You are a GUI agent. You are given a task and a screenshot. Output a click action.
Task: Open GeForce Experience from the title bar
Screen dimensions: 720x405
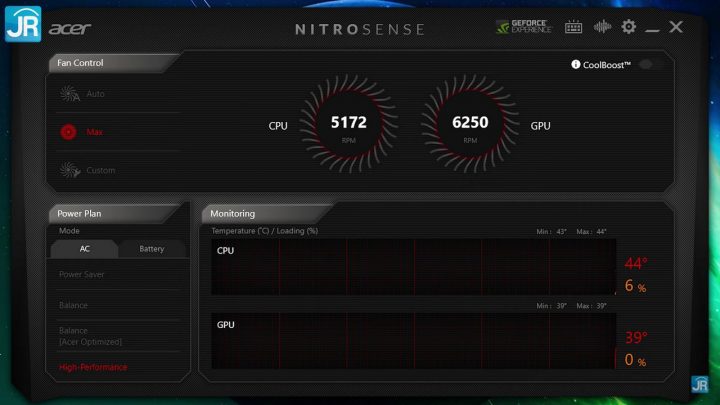[525, 27]
